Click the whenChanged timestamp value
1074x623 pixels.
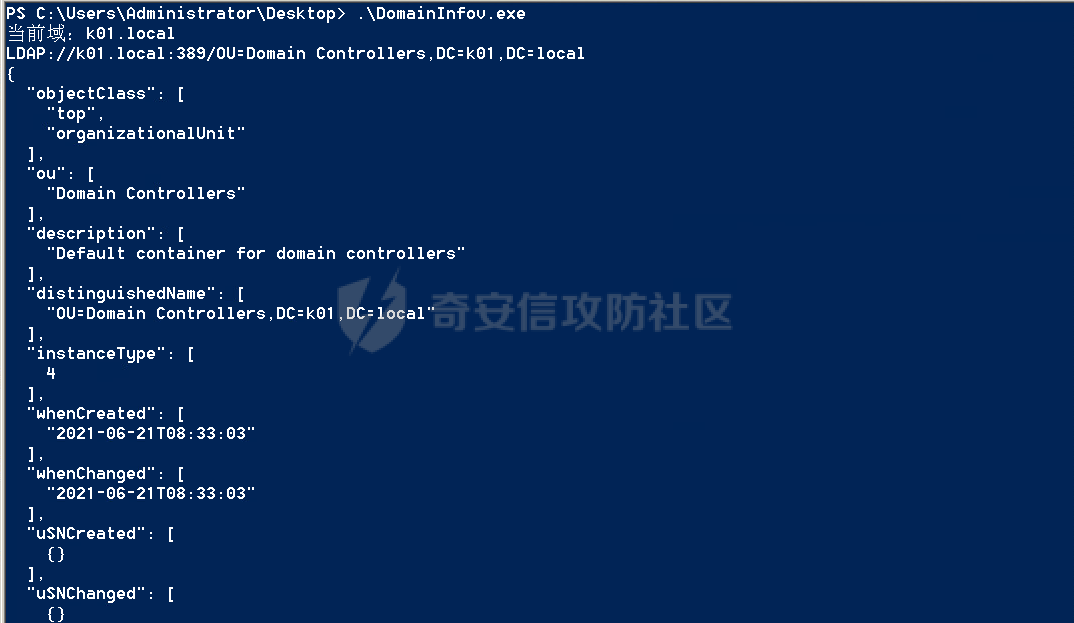tap(151, 494)
